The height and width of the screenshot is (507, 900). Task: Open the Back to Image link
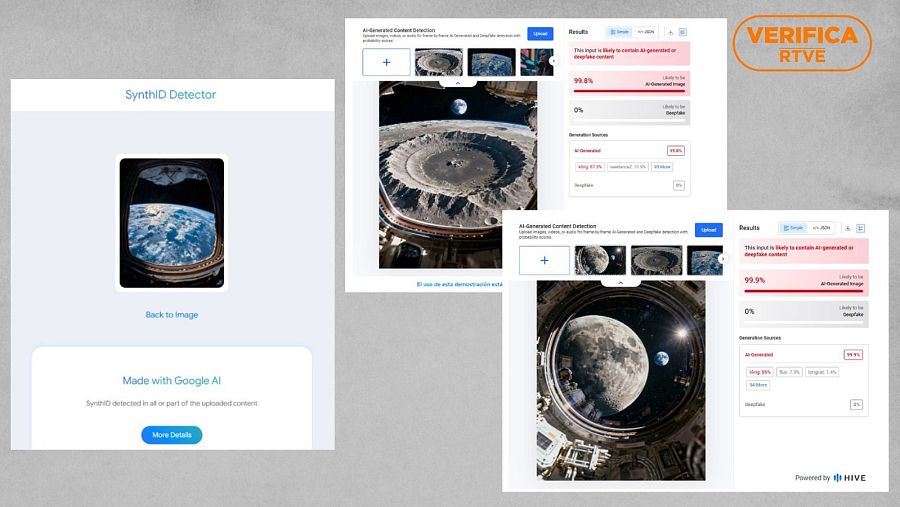[172, 315]
